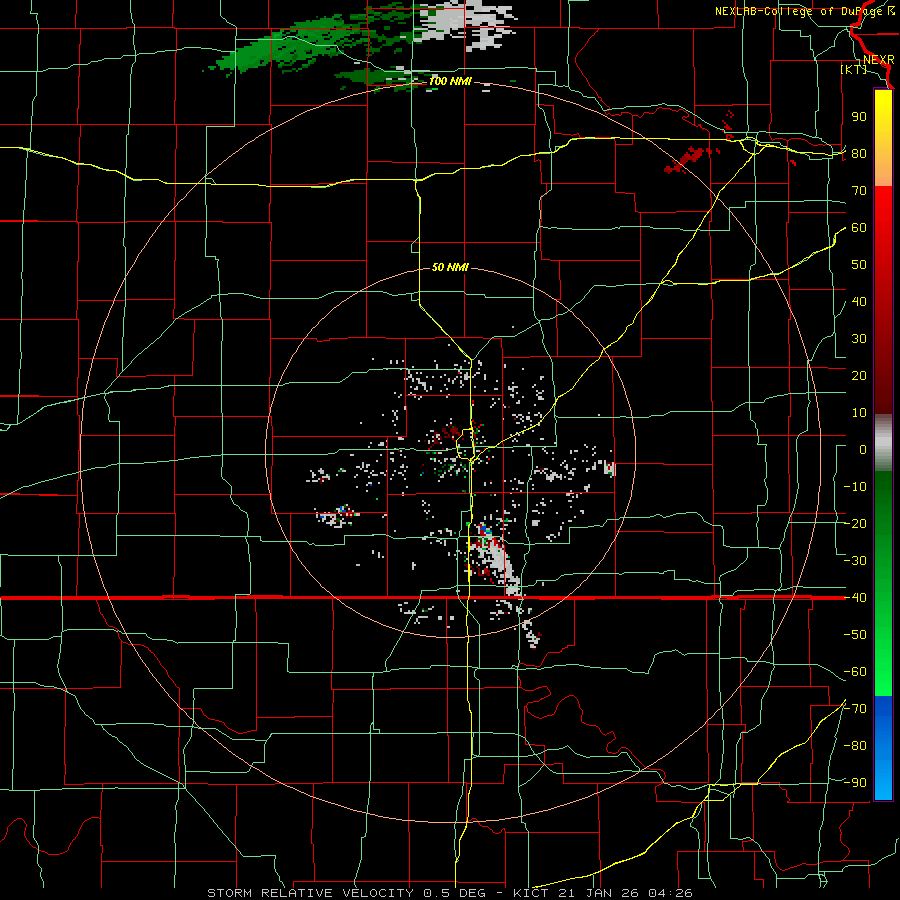Select the -50 value on velocity scale
The height and width of the screenshot is (900, 900).
(855, 635)
